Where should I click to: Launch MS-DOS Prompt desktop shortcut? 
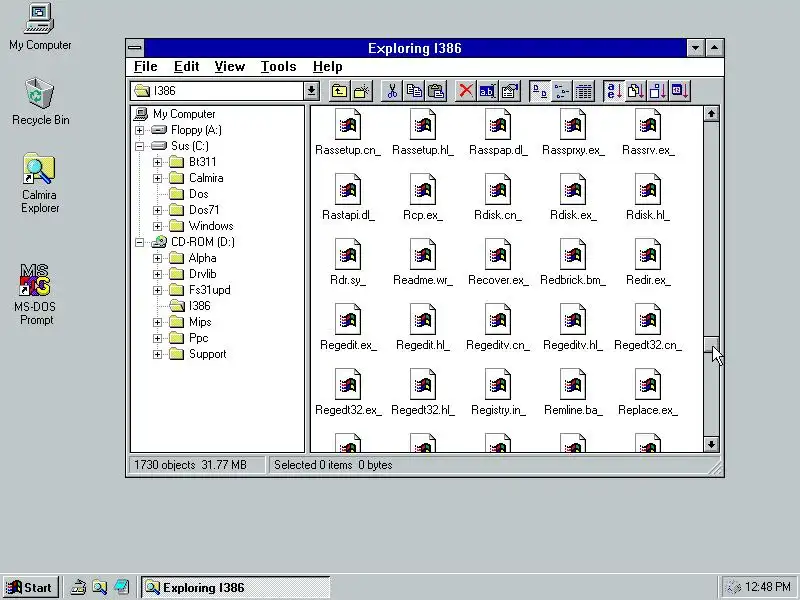pyautogui.click(x=36, y=294)
